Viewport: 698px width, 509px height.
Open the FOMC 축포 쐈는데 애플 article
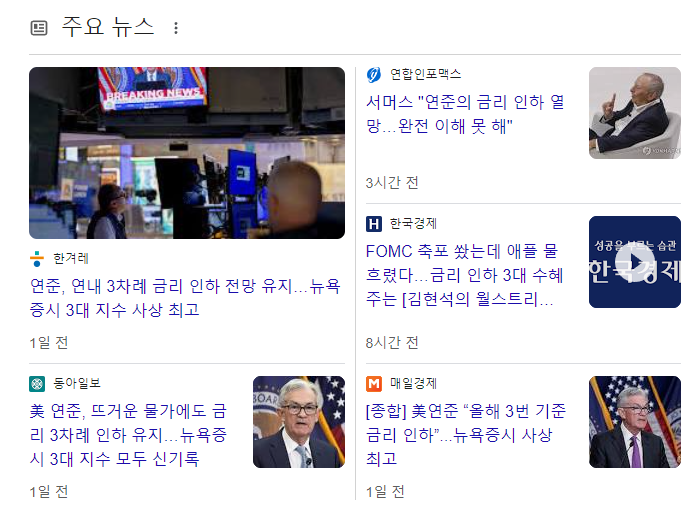coord(464,275)
